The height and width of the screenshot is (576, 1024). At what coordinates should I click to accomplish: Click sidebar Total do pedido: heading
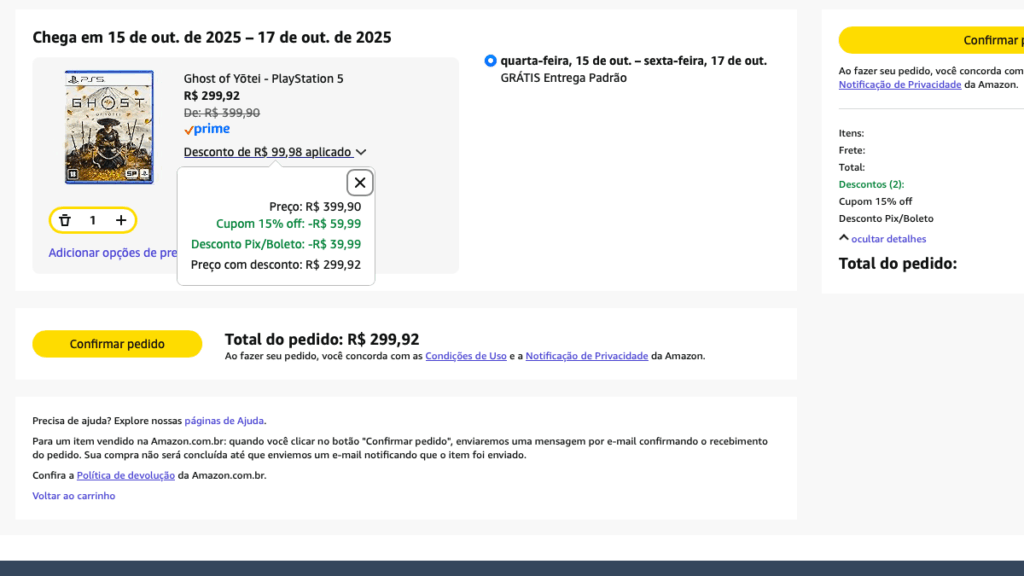pos(897,264)
